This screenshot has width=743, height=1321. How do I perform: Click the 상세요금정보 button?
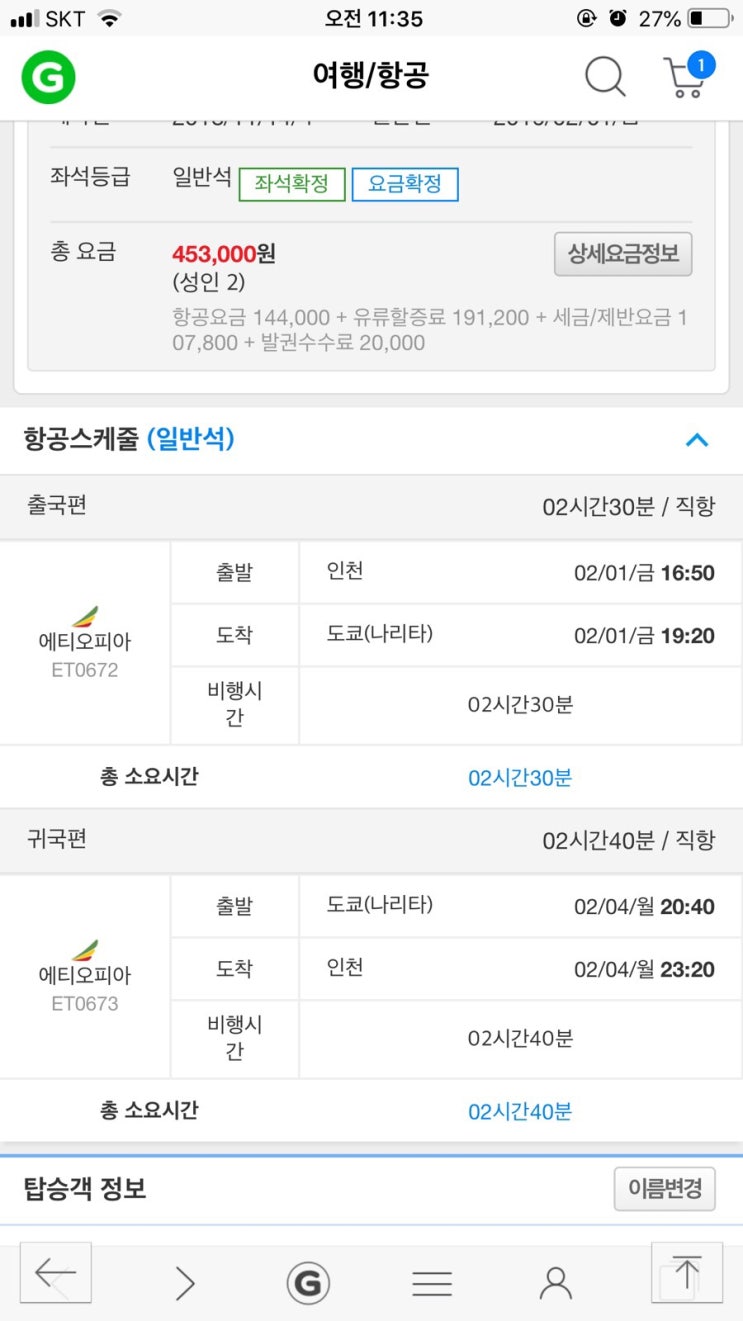(623, 254)
